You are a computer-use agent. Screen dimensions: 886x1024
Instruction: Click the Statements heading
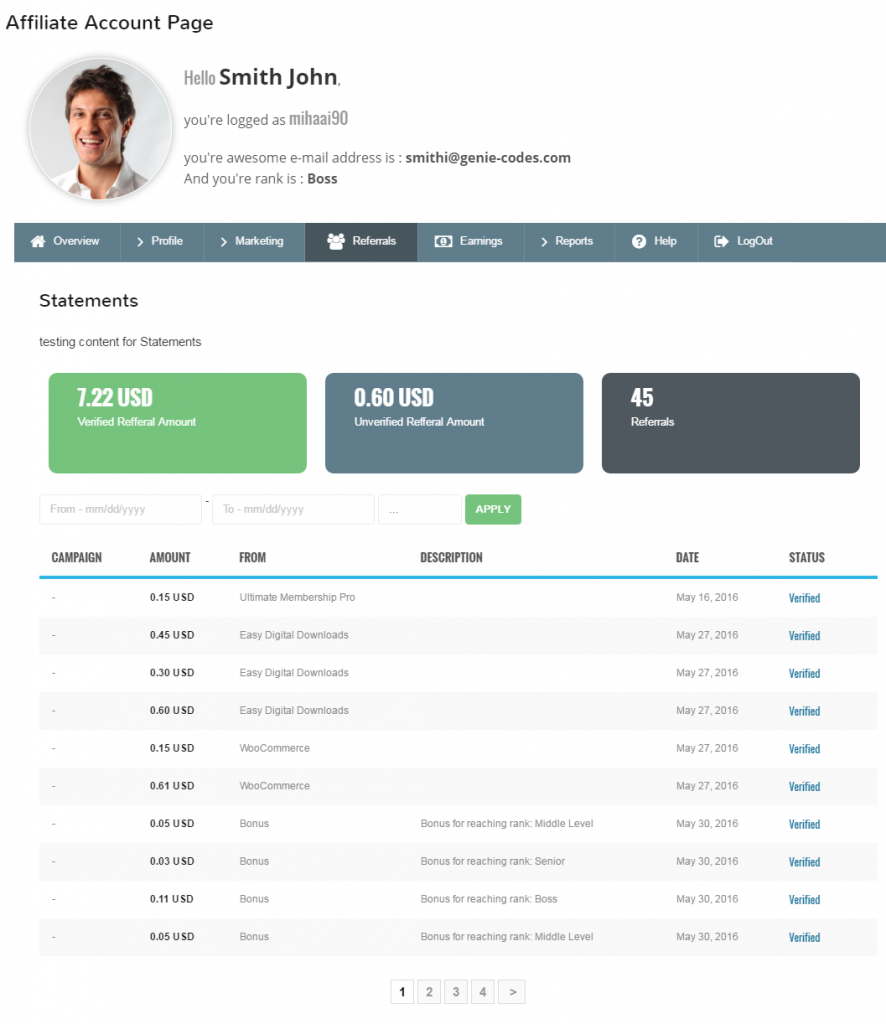click(89, 301)
